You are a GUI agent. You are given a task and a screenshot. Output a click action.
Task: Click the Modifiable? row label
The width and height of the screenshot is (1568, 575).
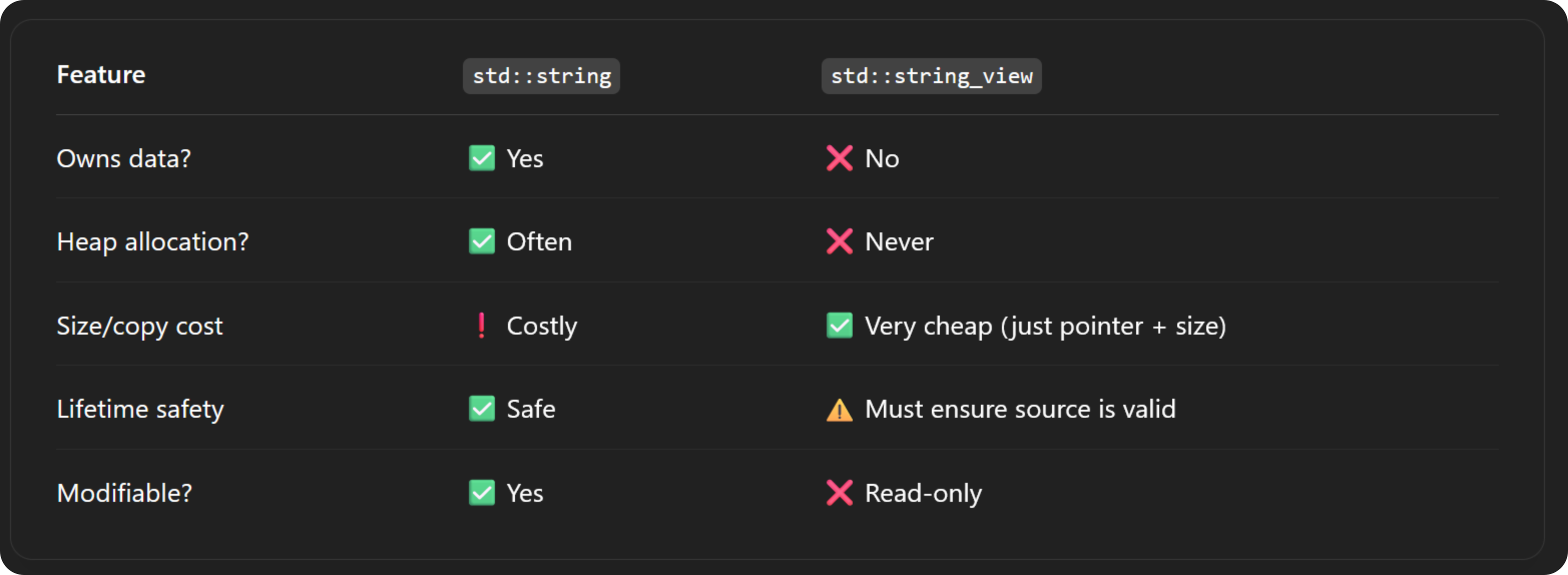(x=124, y=493)
